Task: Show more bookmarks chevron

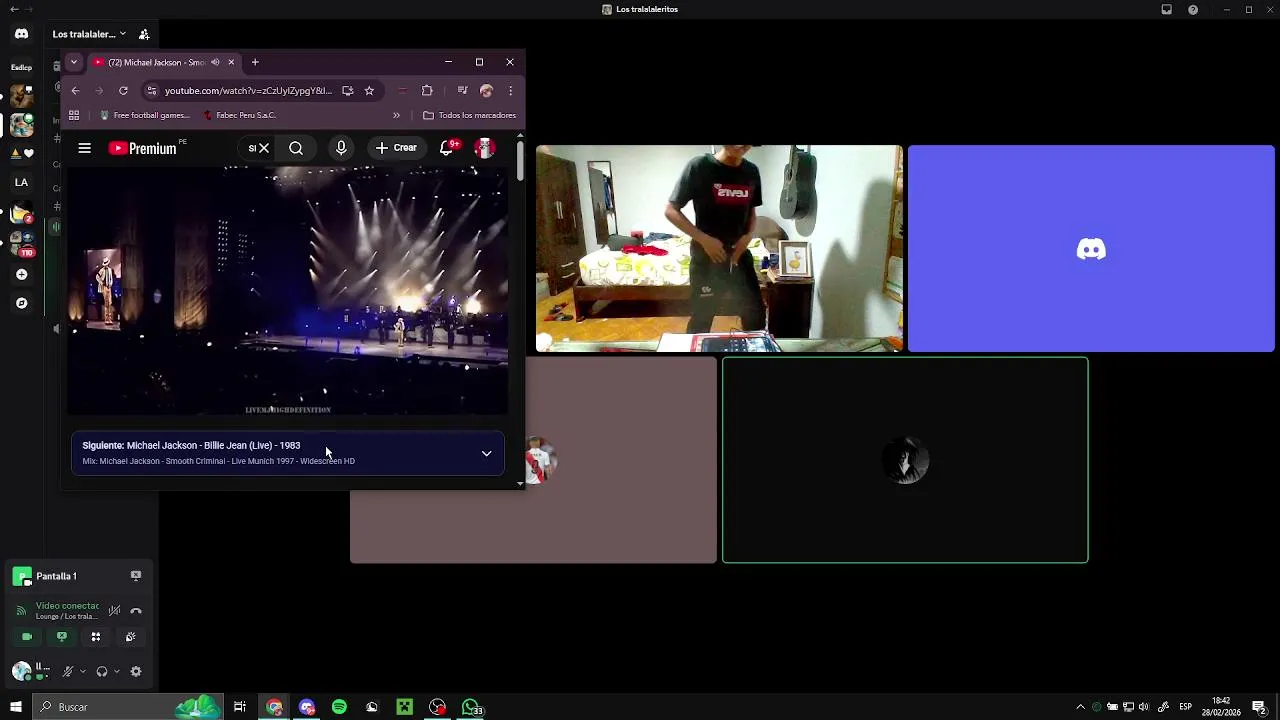Action: coord(396,115)
